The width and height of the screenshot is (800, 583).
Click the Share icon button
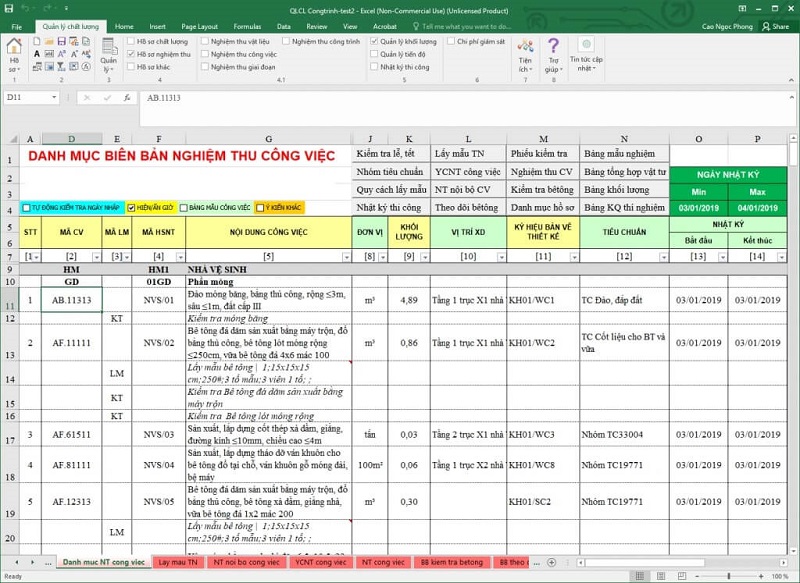[774, 26]
